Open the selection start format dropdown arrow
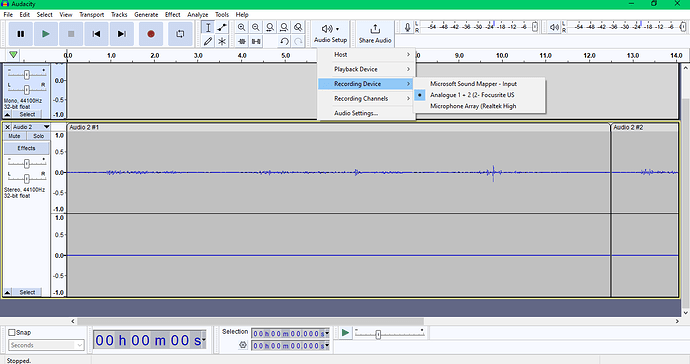The image size is (690, 364). click(x=327, y=334)
